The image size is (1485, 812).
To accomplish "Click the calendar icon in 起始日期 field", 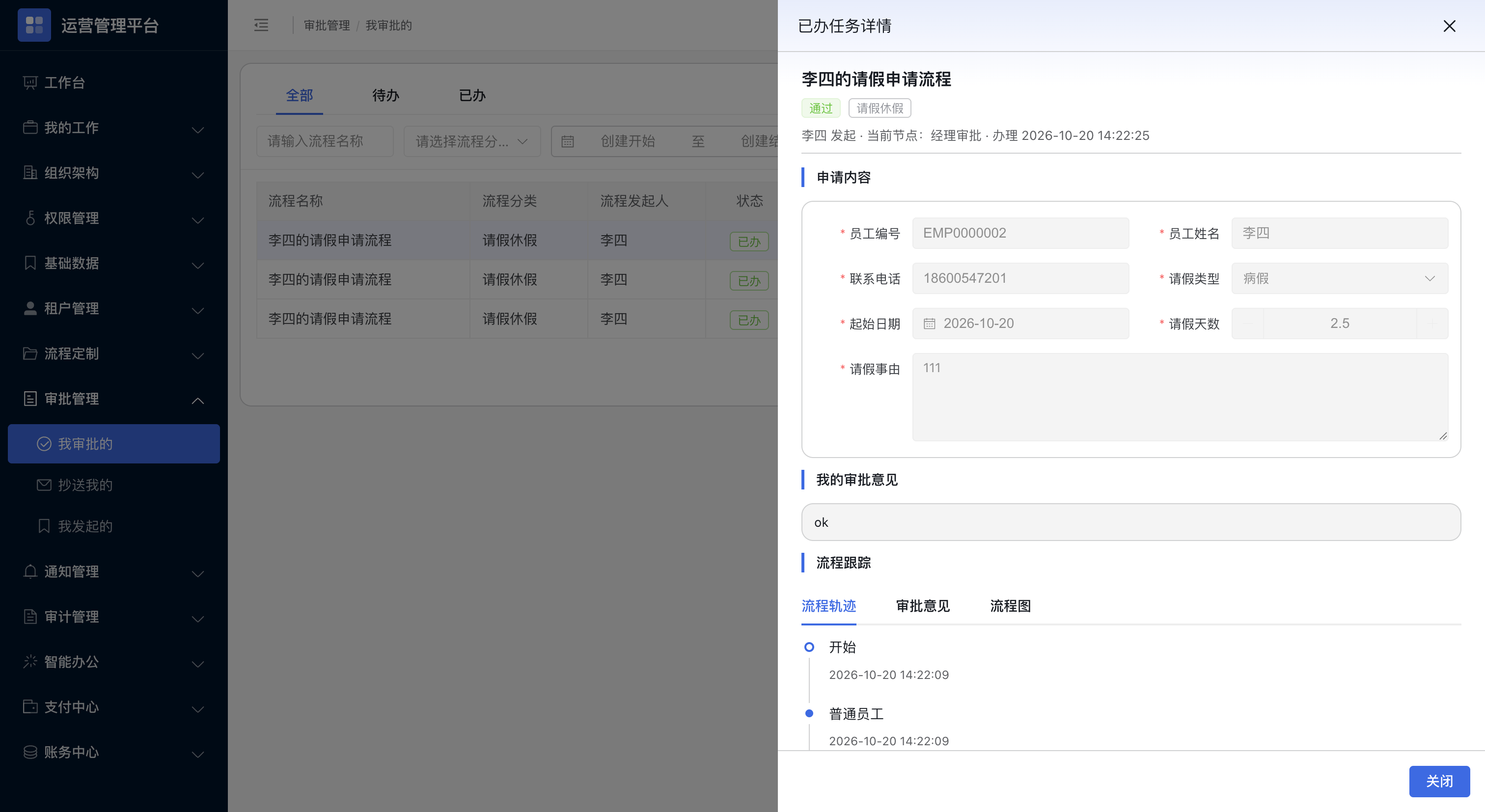I will (929, 324).
